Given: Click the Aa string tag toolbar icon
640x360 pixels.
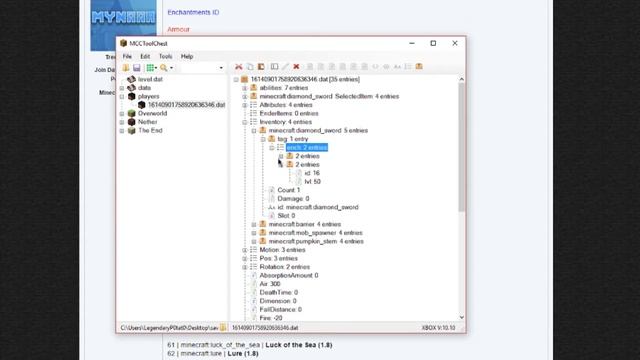Looking at the screenshot, I should click(x=397, y=67).
